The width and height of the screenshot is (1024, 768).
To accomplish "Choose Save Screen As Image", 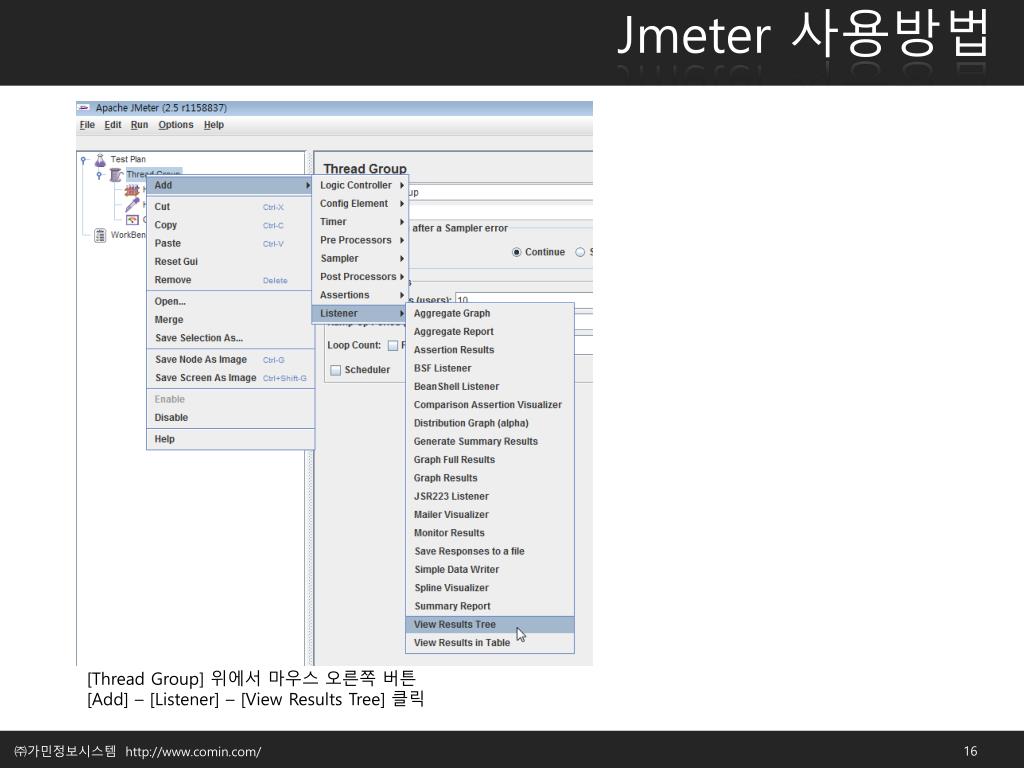I will 230,378.
